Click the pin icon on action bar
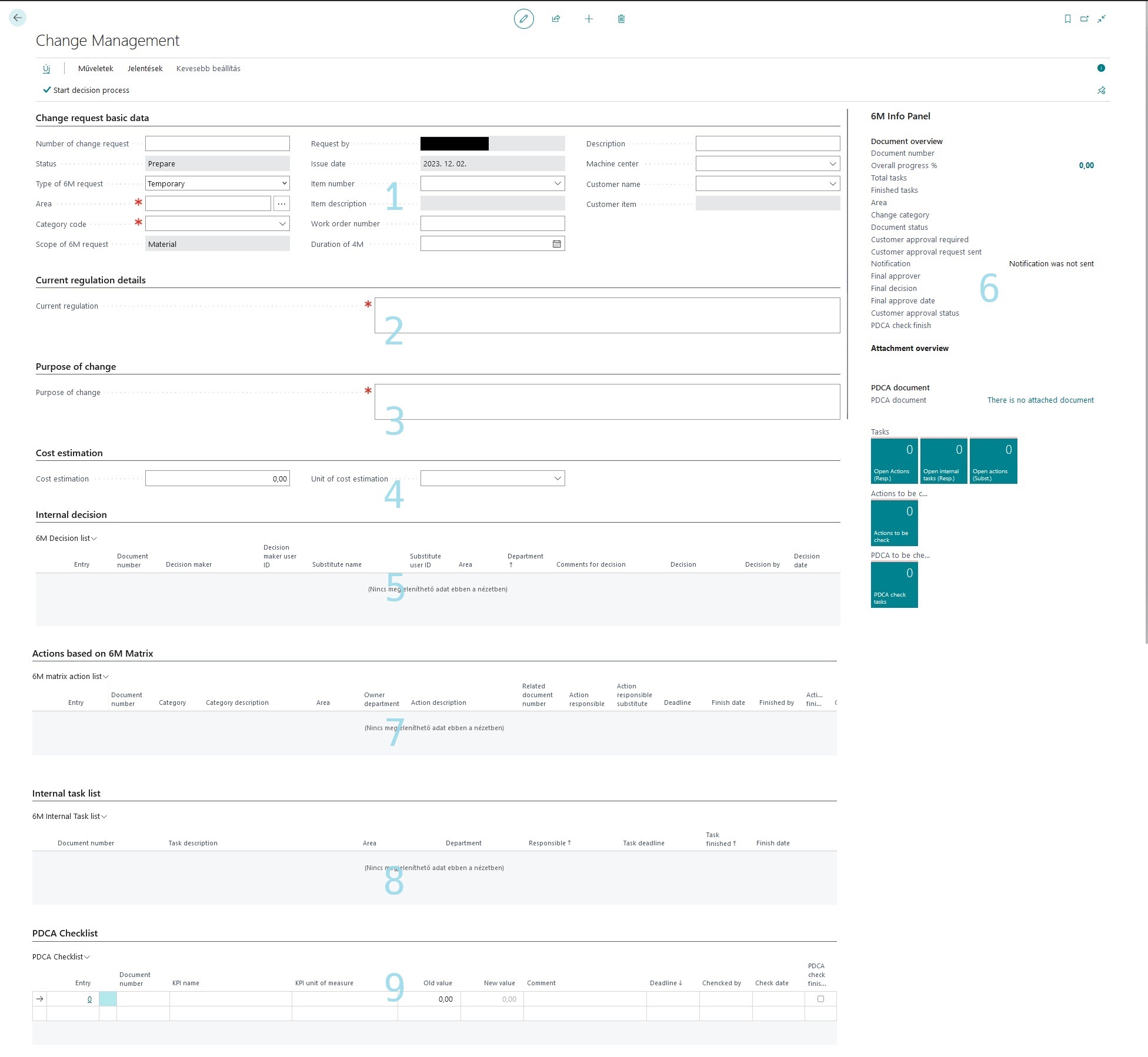The width and height of the screenshot is (1148, 1057). click(x=1101, y=90)
